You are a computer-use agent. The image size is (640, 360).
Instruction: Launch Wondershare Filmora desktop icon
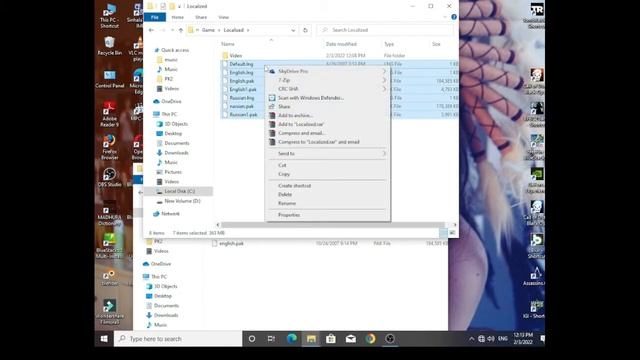point(109,312)
